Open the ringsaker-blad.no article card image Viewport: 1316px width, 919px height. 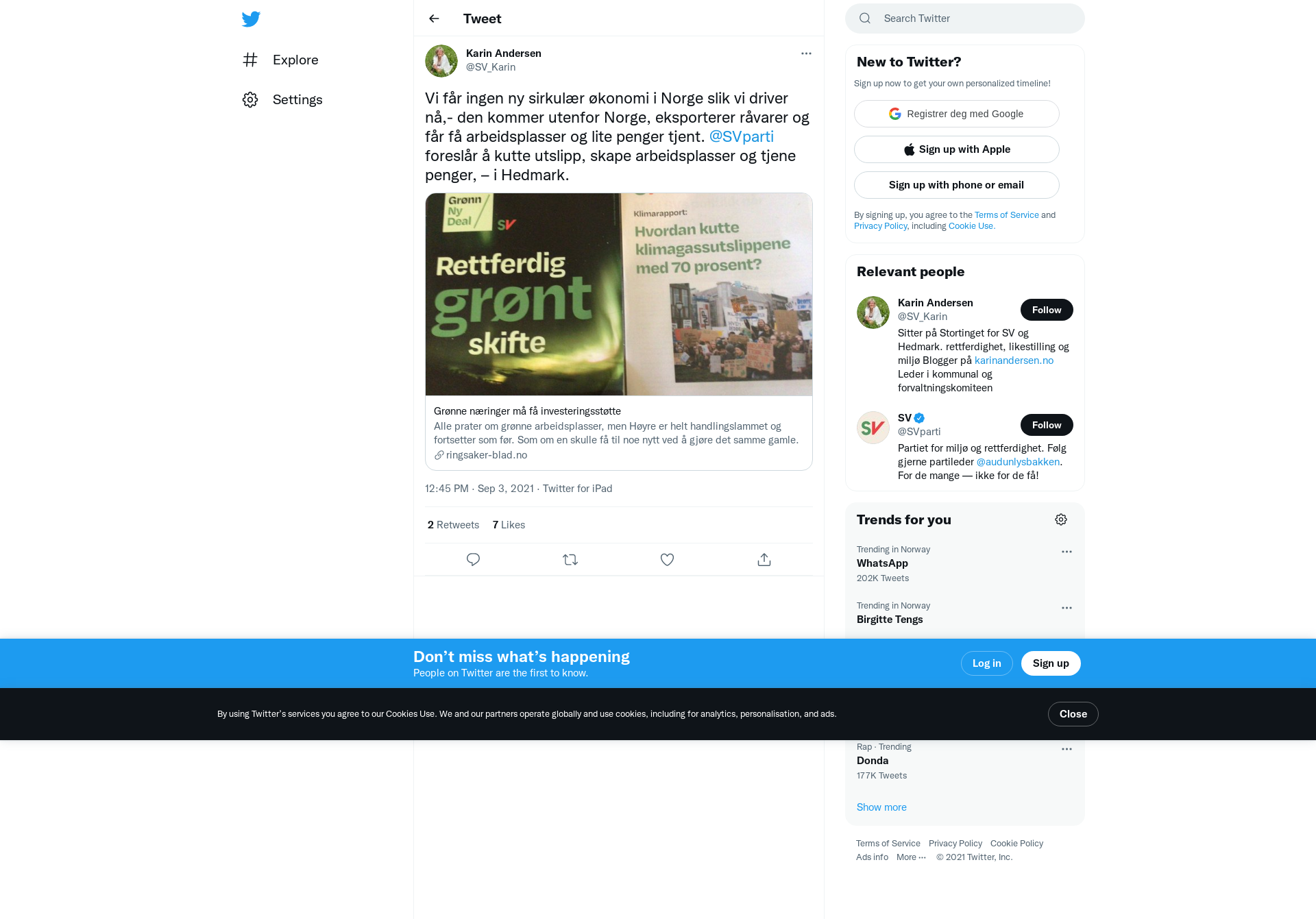tap(619, 295)
